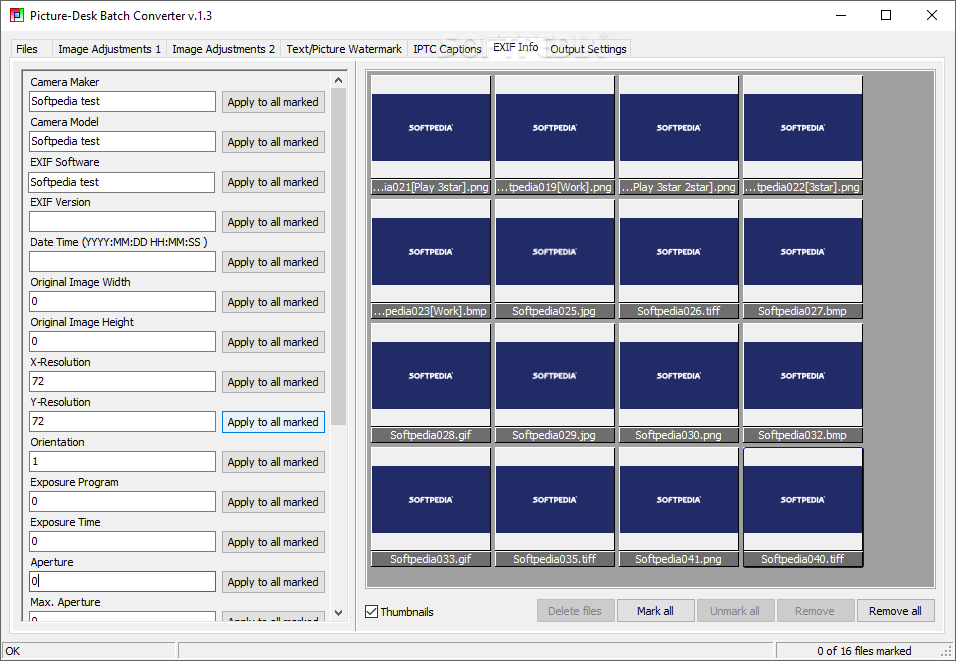Select thumbnail Softpedia033.gif
The image size is (956, 661).
431,507
